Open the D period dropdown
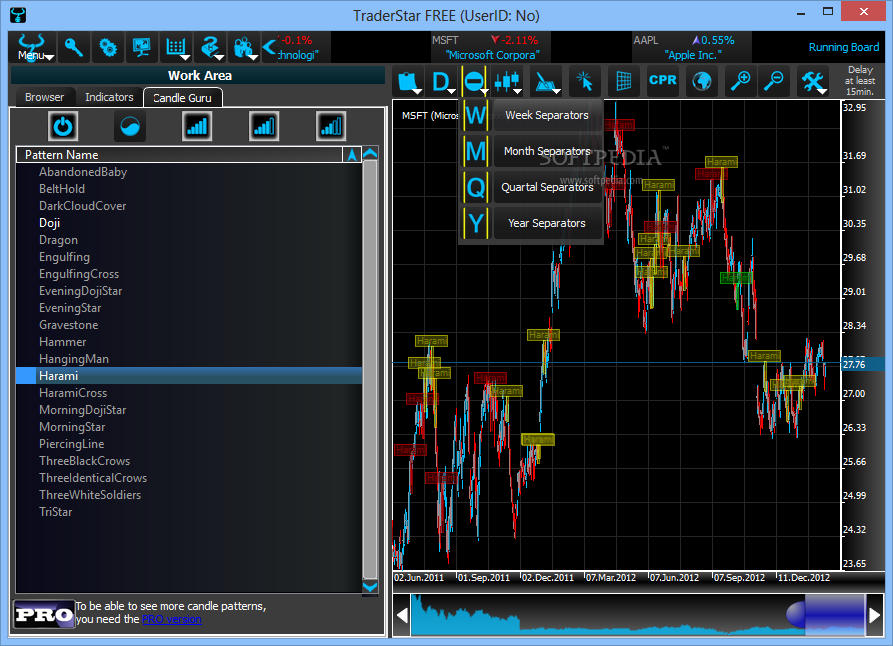 [x=442, y=81]
